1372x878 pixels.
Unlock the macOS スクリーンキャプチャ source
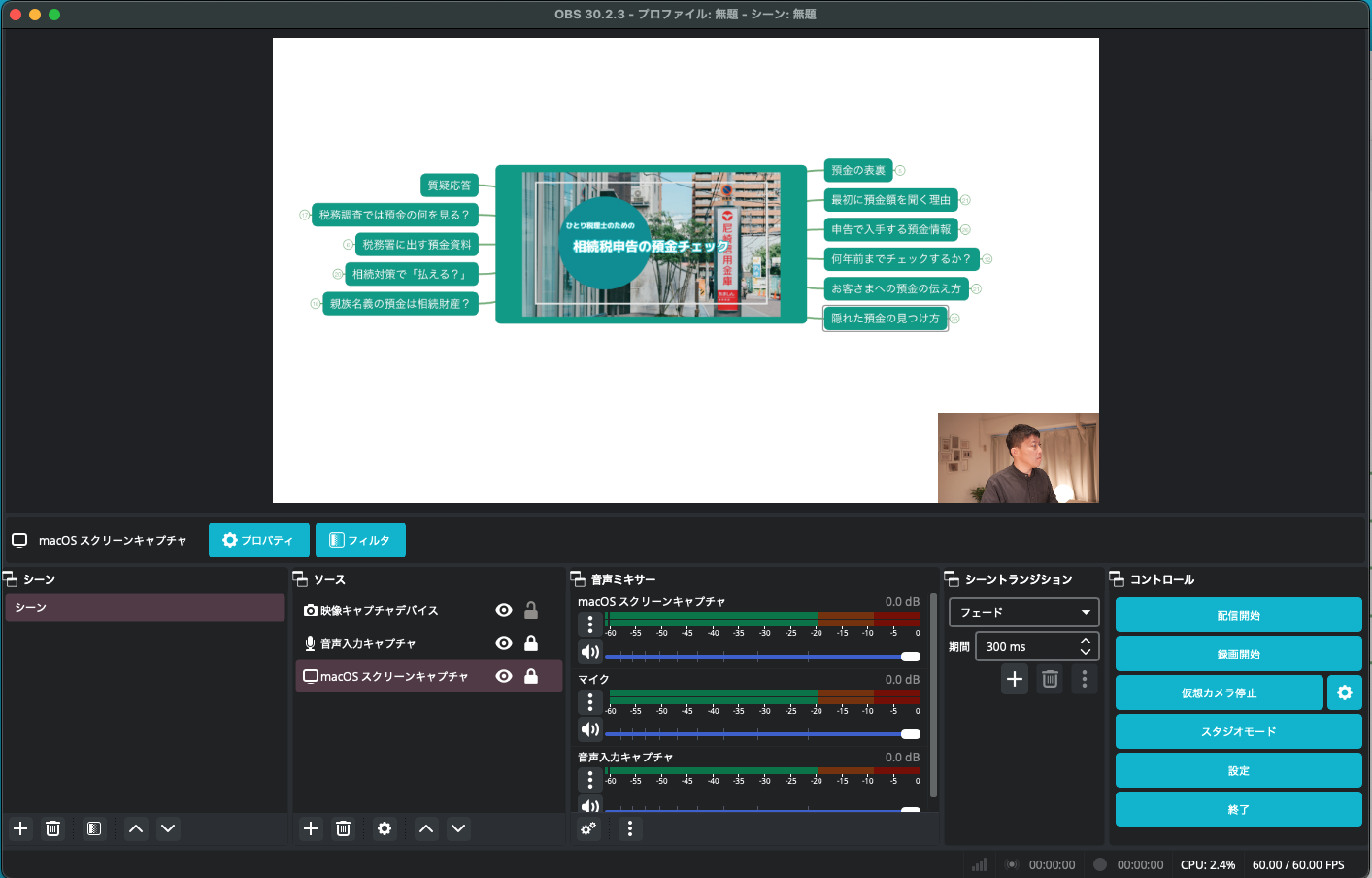point(531,676)
